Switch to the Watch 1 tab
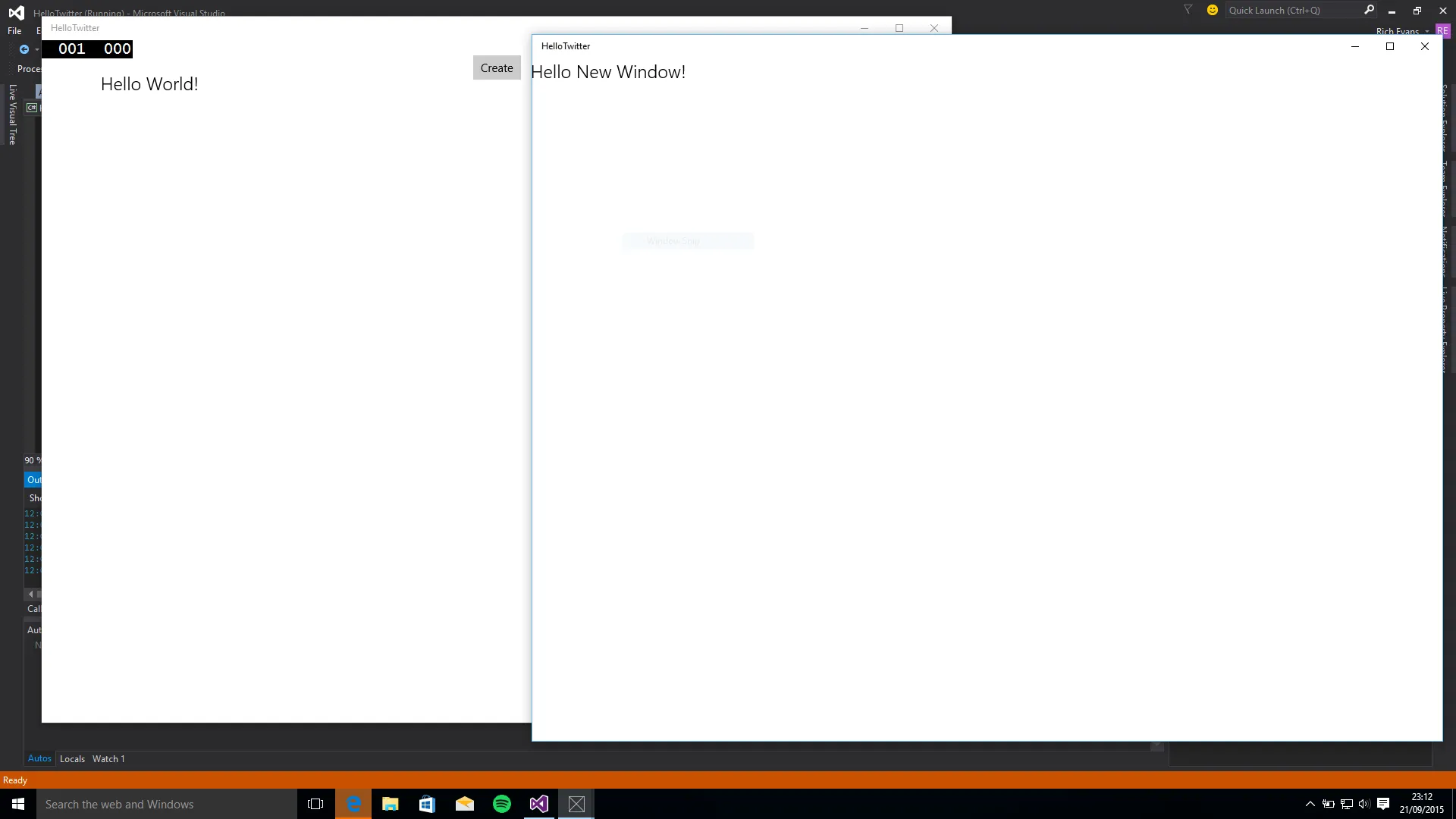 click(x=108, y=758)
